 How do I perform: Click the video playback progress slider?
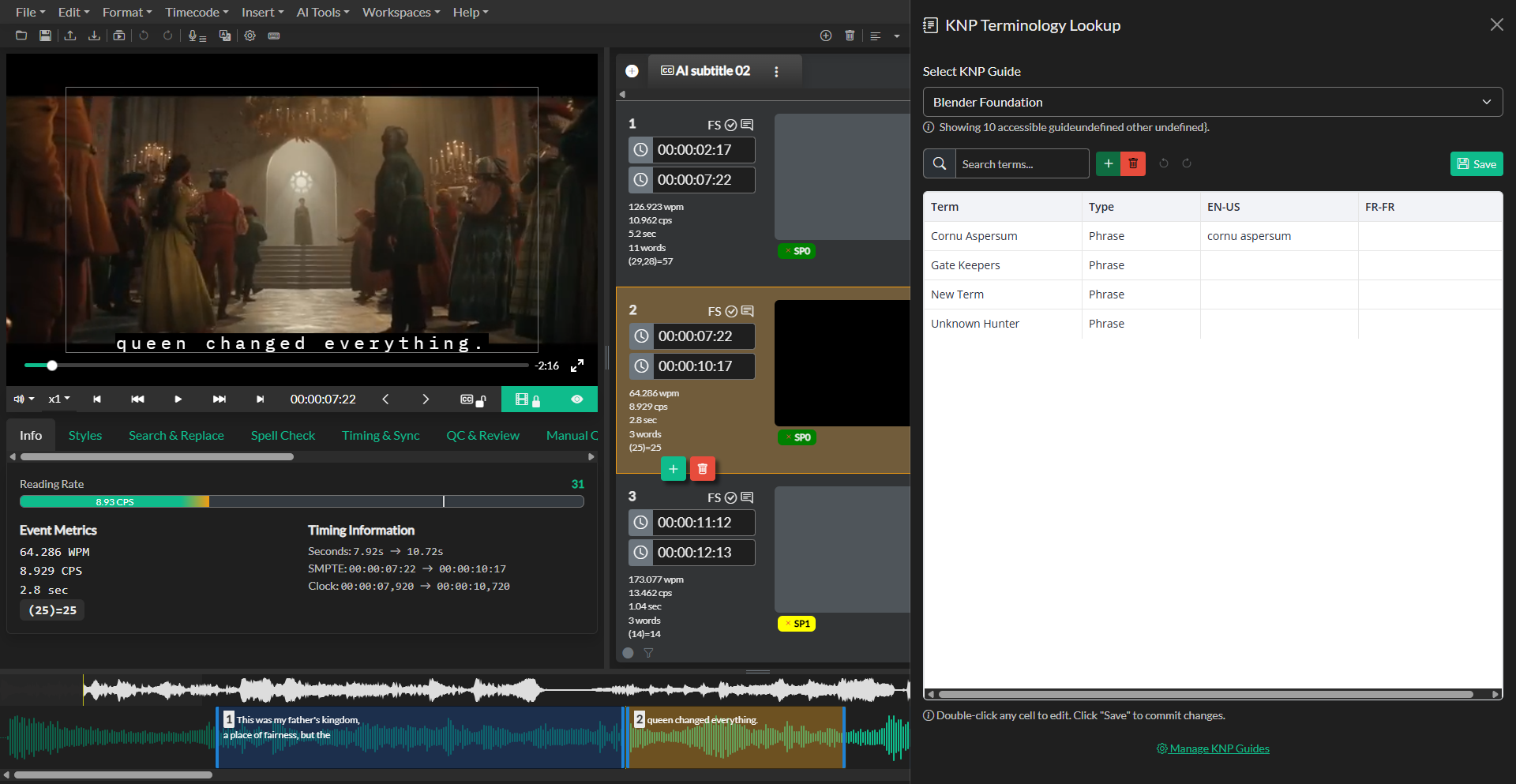pyautogui.click(x=276, y=366)
